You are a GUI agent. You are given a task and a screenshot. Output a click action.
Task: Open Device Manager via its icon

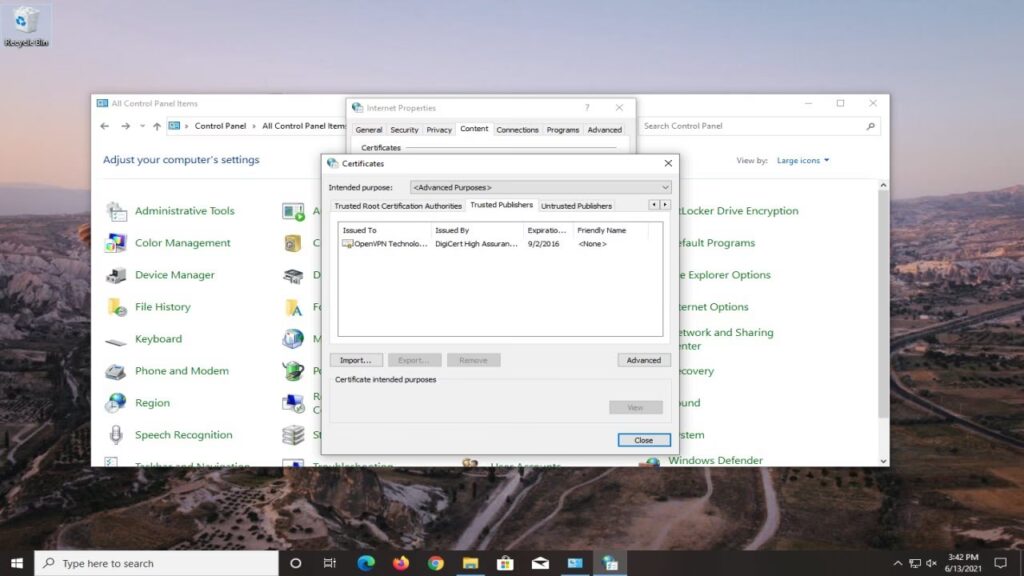(117, 275)
